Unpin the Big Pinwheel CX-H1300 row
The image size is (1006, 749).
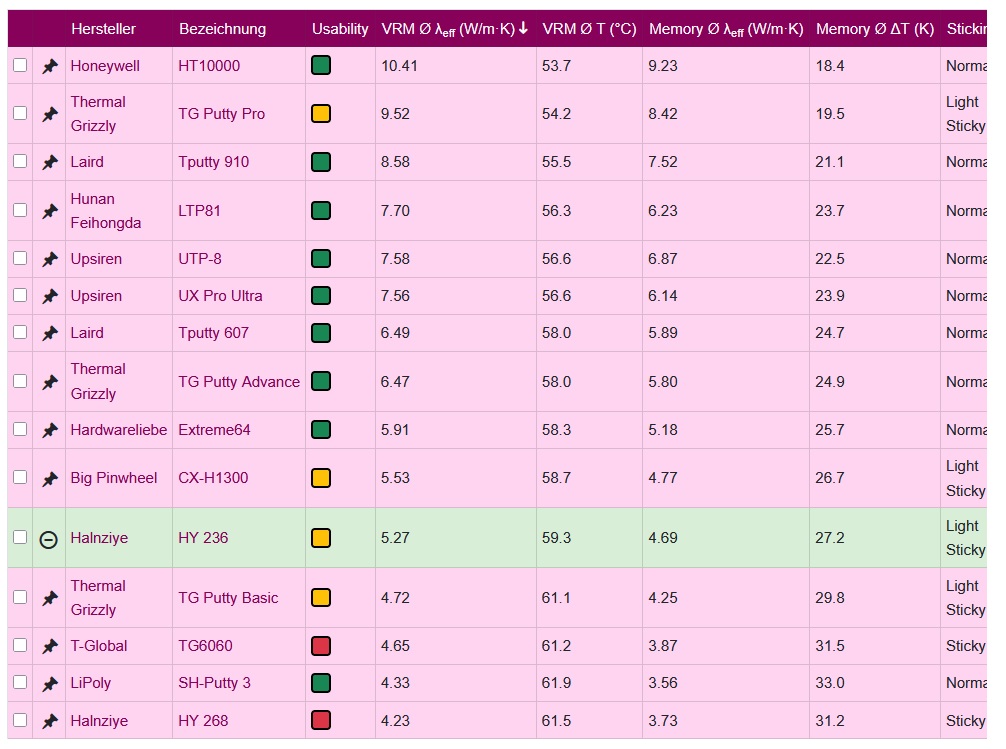[49, 479]
